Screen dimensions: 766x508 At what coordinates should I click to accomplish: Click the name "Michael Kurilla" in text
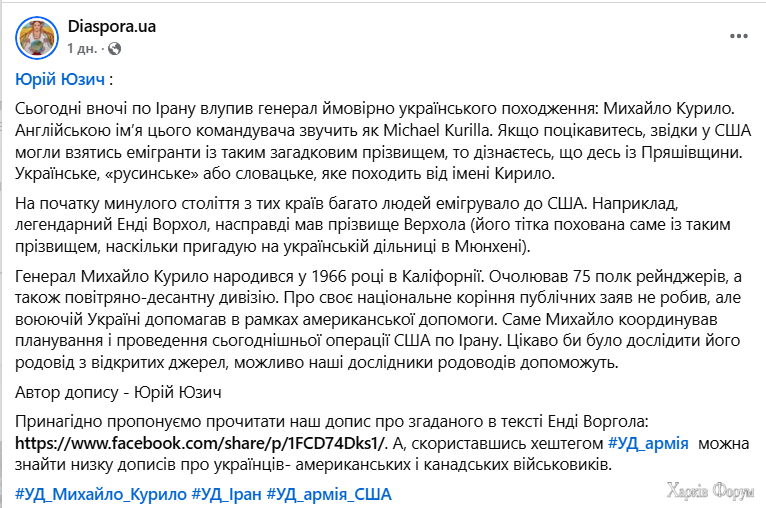pos(436,130)
